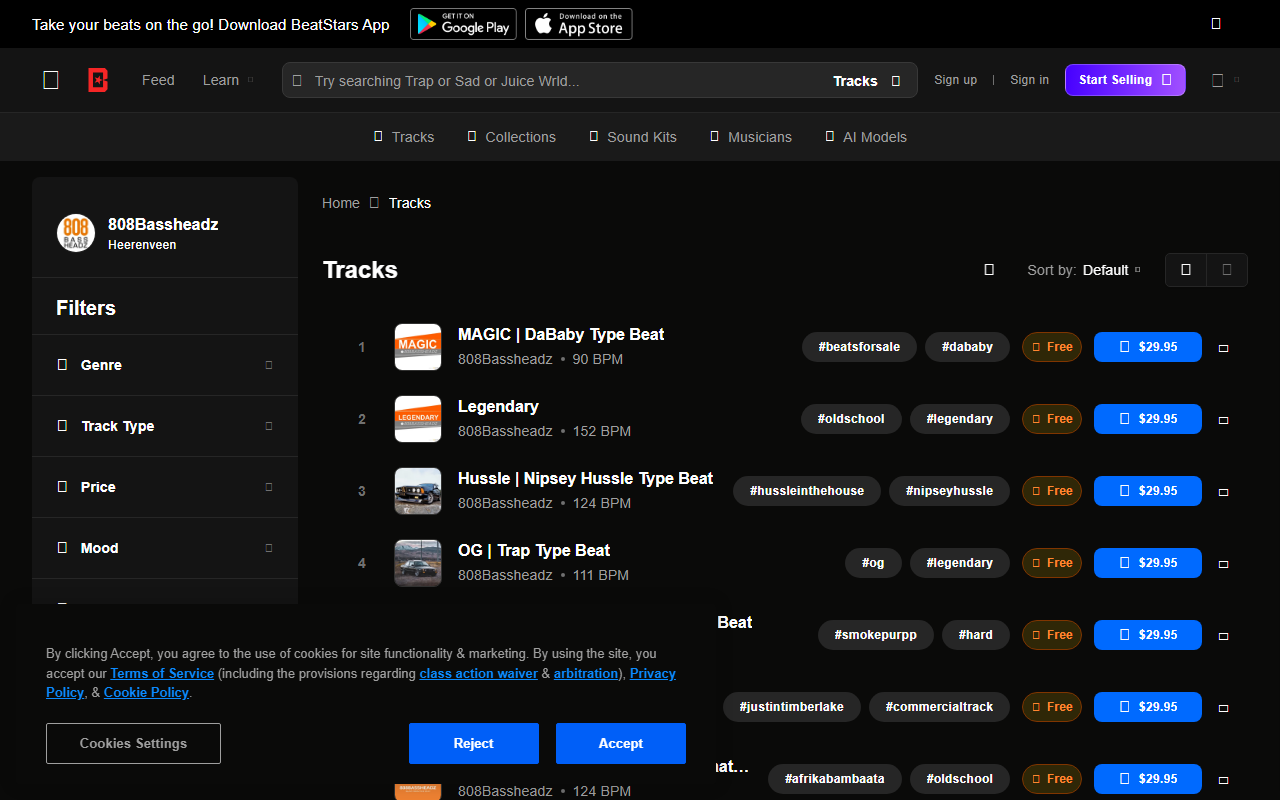
Task: Click #smokepurpp tag
Action: tap(876, 635)
